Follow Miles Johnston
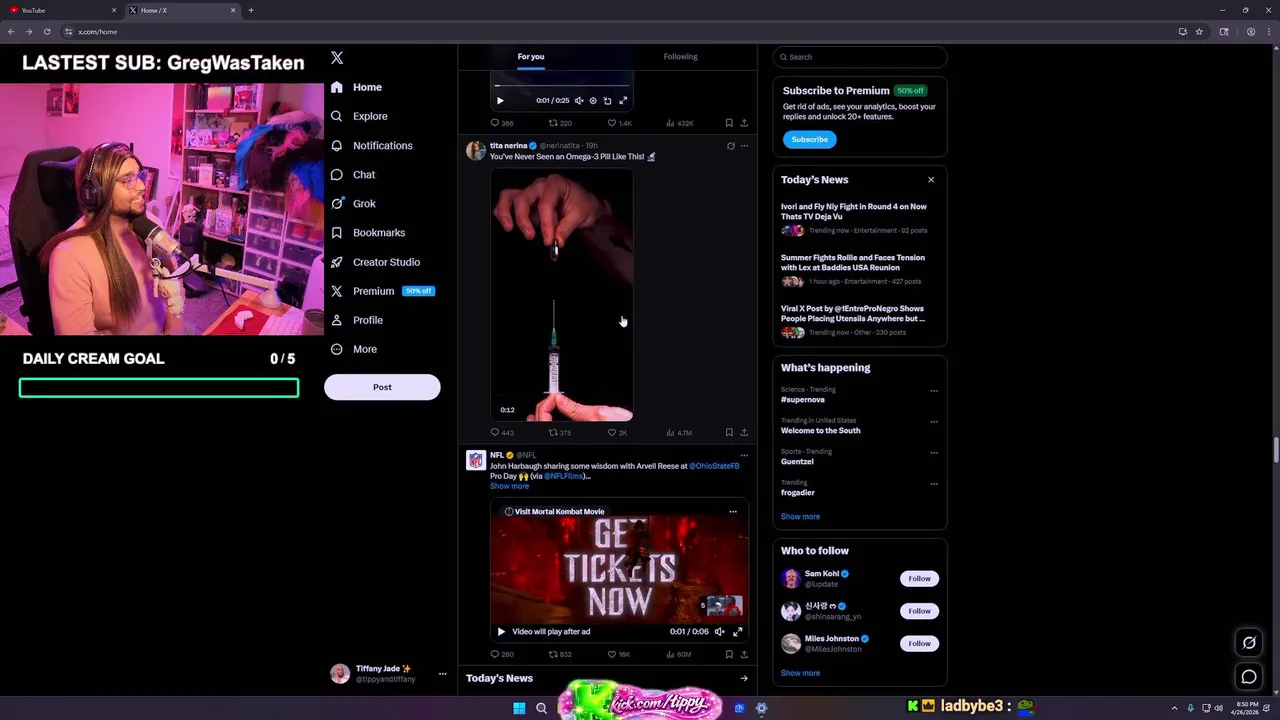This screenshot has height=720, width=1280. tap(919, 643)
